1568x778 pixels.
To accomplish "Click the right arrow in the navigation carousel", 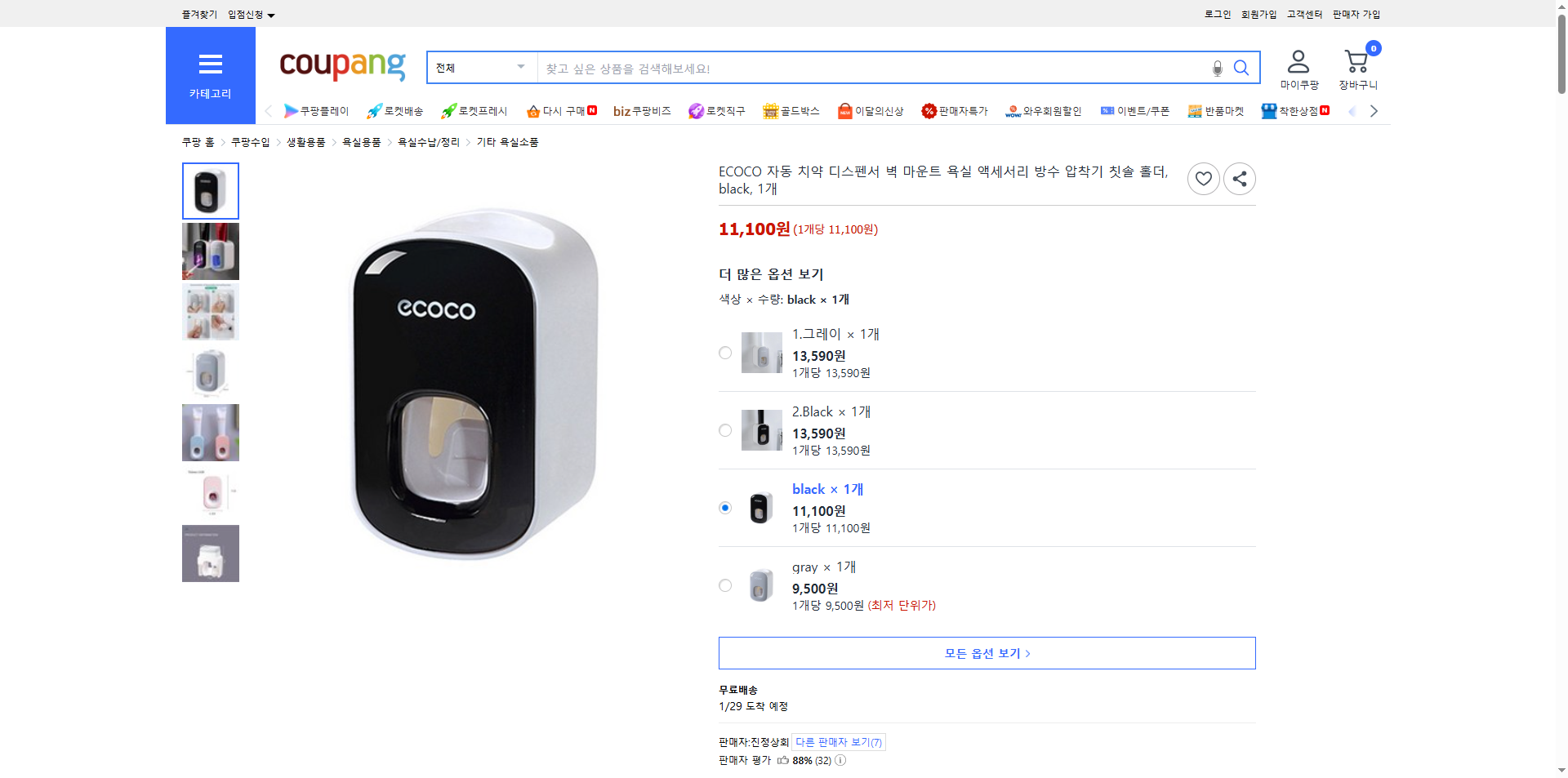I will 1374,111.
